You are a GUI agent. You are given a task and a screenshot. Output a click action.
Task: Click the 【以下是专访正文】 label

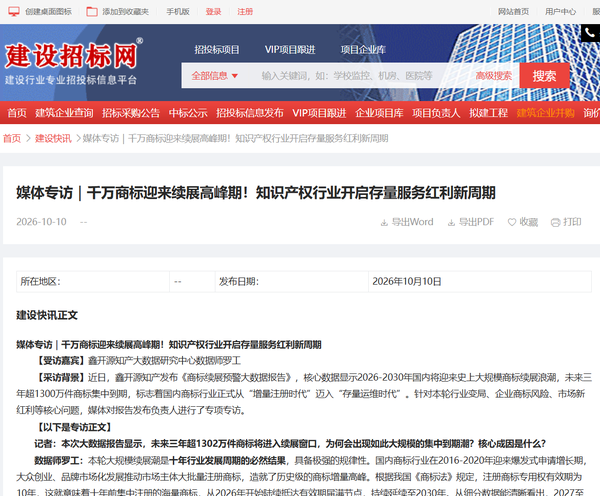(x=75, y=427)
